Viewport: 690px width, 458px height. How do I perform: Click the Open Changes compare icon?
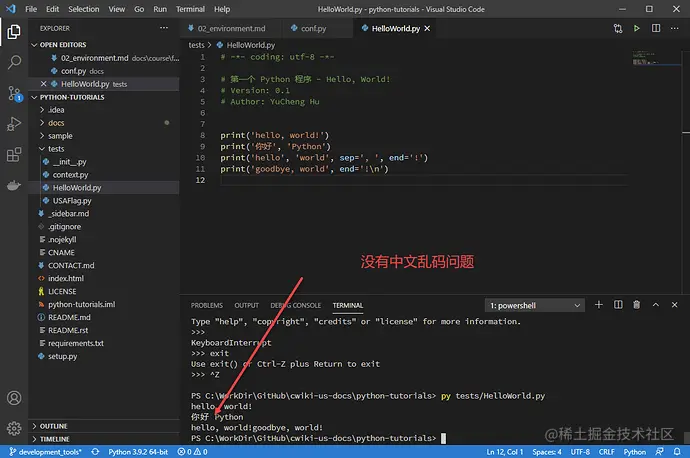click(x=618, y=29)
